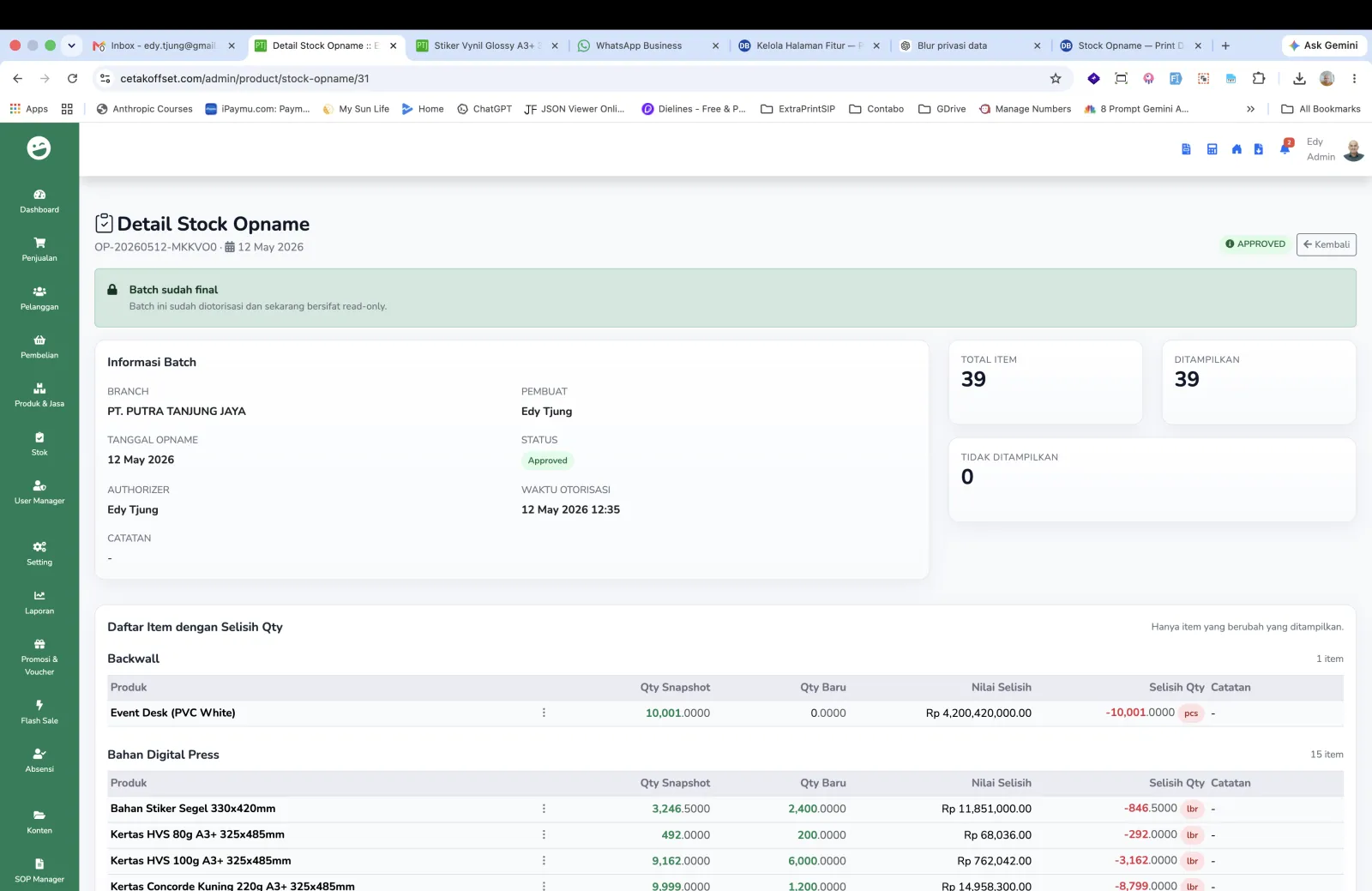Open the ChatGPT bookmark
1372x891 pixels.
(x=484, y=109)
